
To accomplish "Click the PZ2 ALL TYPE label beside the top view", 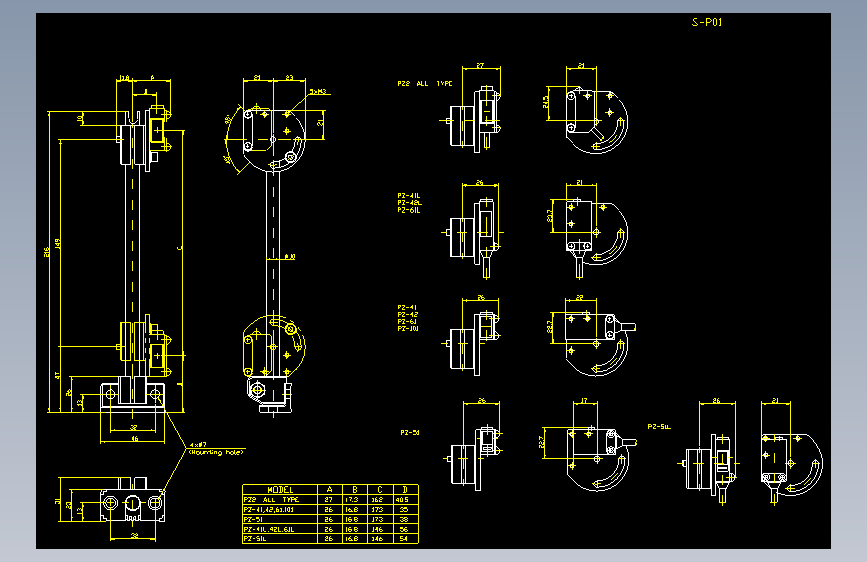I will [x=425, y=84].
